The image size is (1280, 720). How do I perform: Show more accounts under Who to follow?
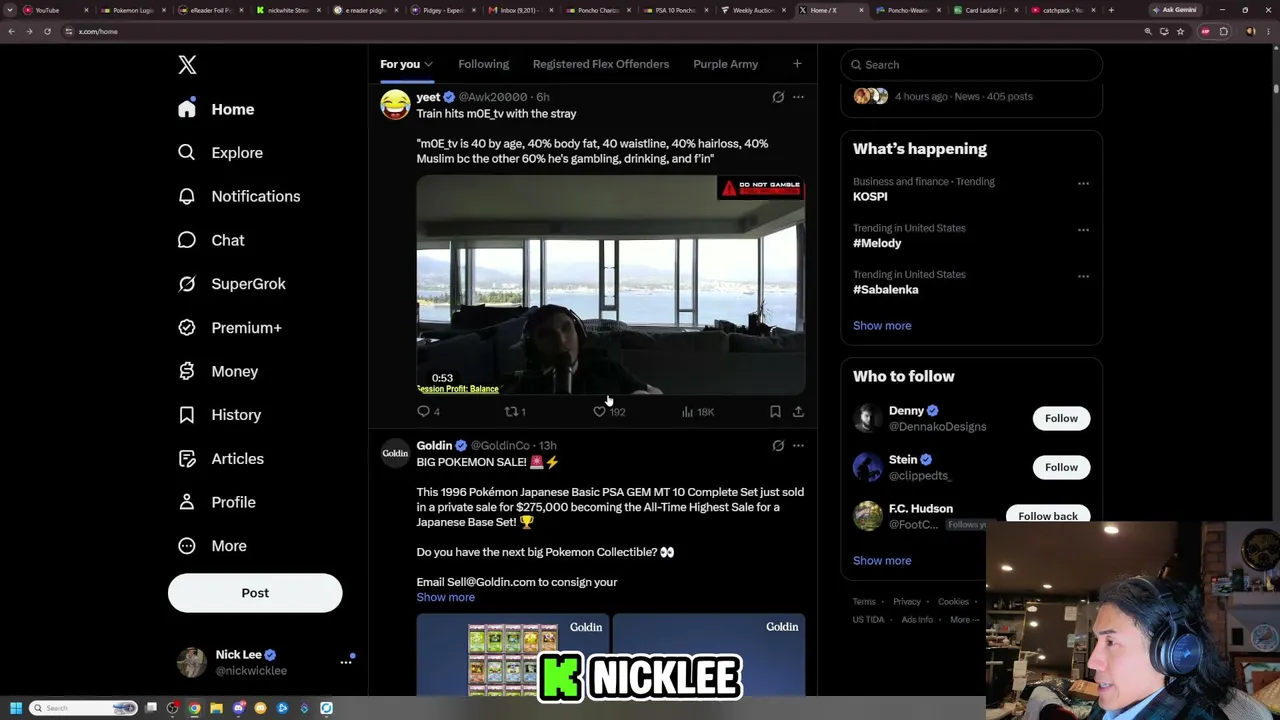882,560
